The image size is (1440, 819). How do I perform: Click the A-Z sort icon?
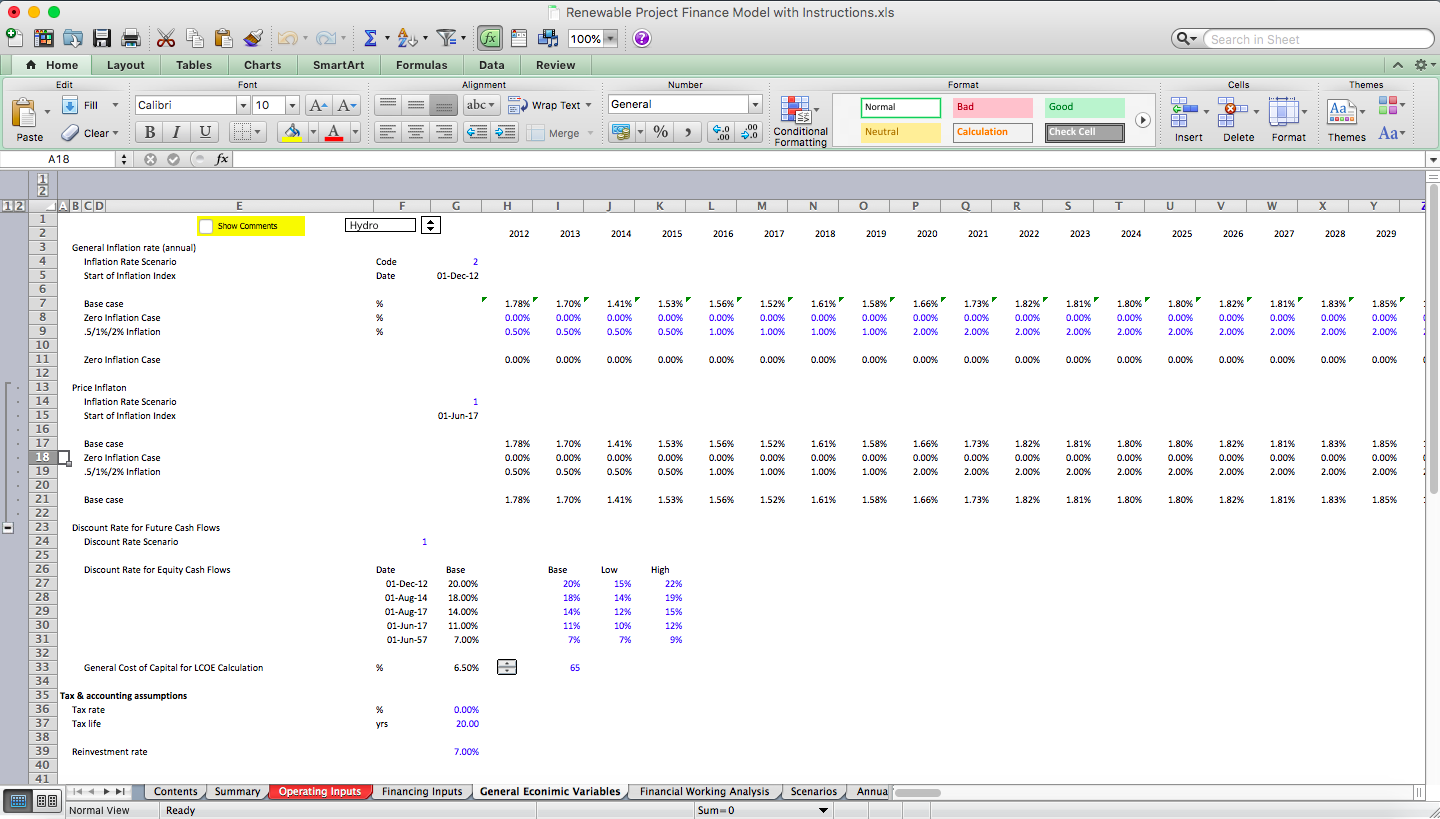click(x=406, y=38)
